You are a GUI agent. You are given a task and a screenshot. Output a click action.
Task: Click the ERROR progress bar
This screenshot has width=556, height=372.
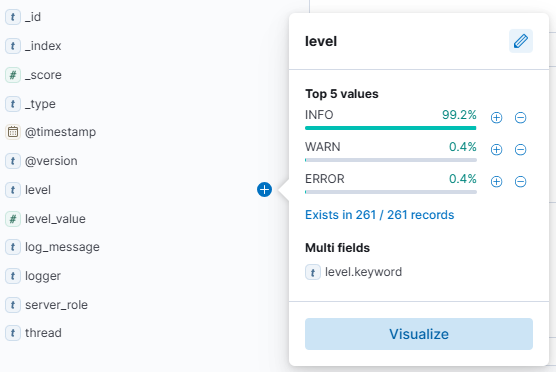(x=390, y=192)
